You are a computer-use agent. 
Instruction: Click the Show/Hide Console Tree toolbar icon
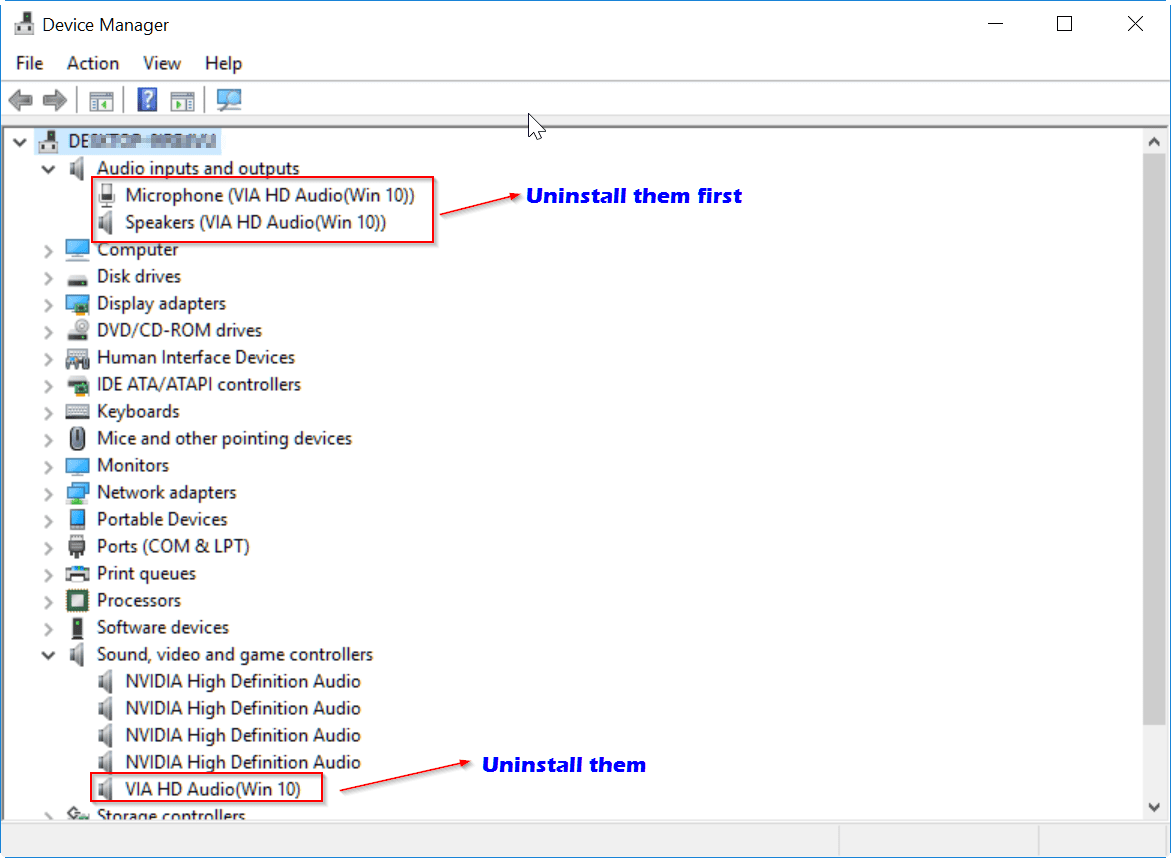pos(100,99)
